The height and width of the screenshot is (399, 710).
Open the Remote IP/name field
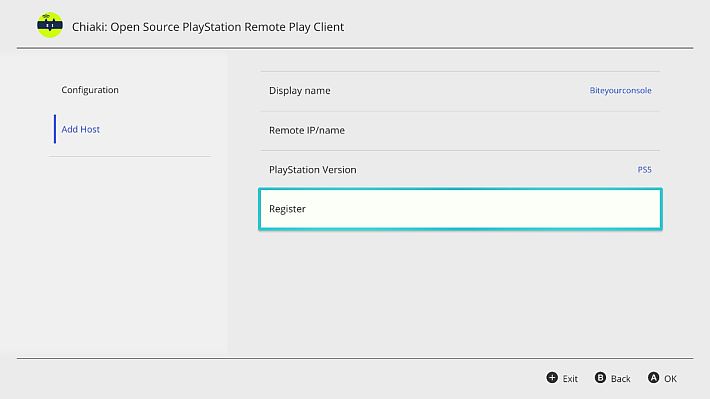(x=460, y=130)
